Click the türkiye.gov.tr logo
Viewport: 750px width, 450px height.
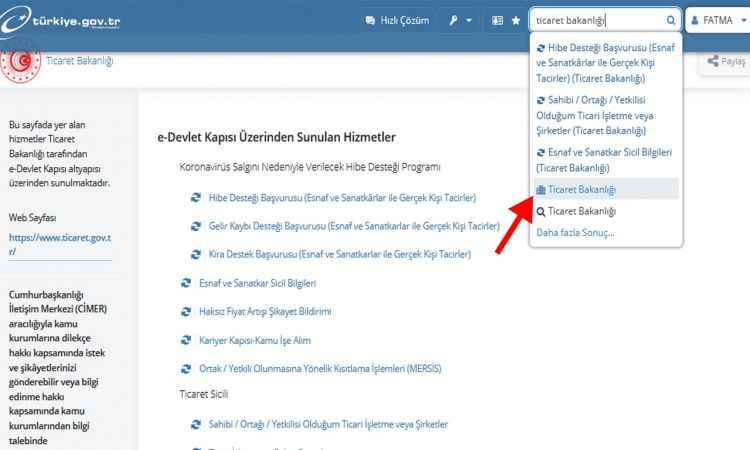[x=60, y=22]
